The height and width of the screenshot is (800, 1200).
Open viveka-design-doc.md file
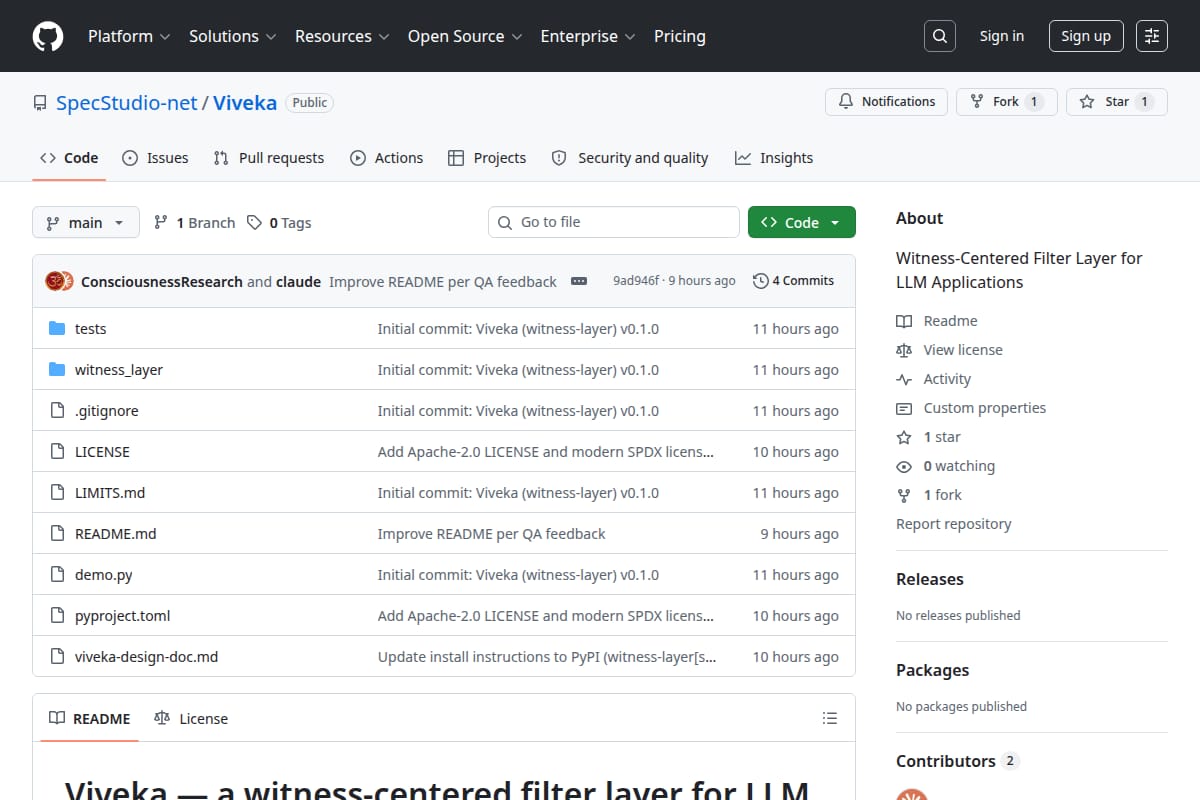[x=147, y=656]
